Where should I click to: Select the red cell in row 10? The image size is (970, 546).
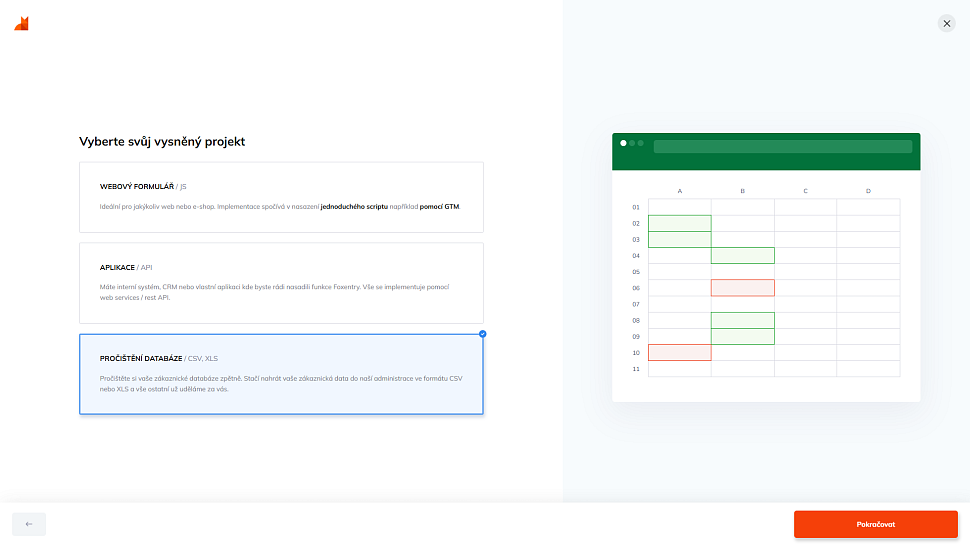(680, 352)
